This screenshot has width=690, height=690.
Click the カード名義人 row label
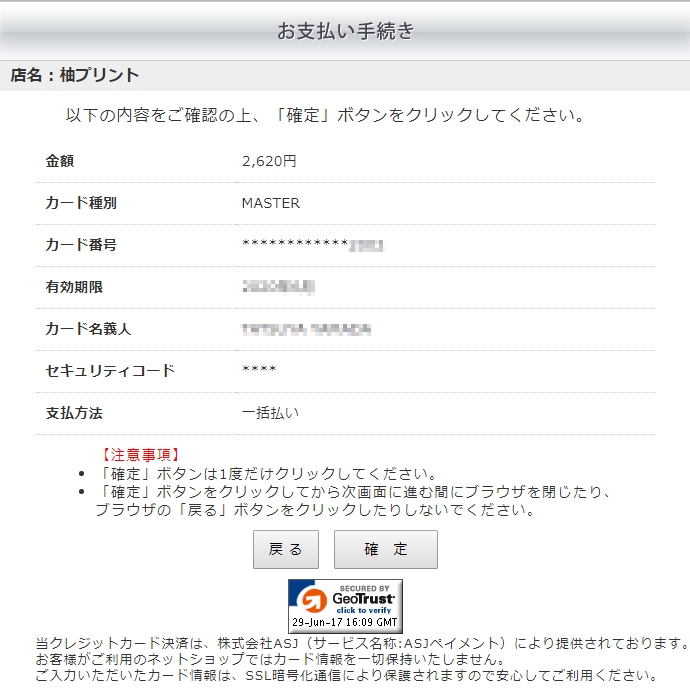[x=88, y=329]
